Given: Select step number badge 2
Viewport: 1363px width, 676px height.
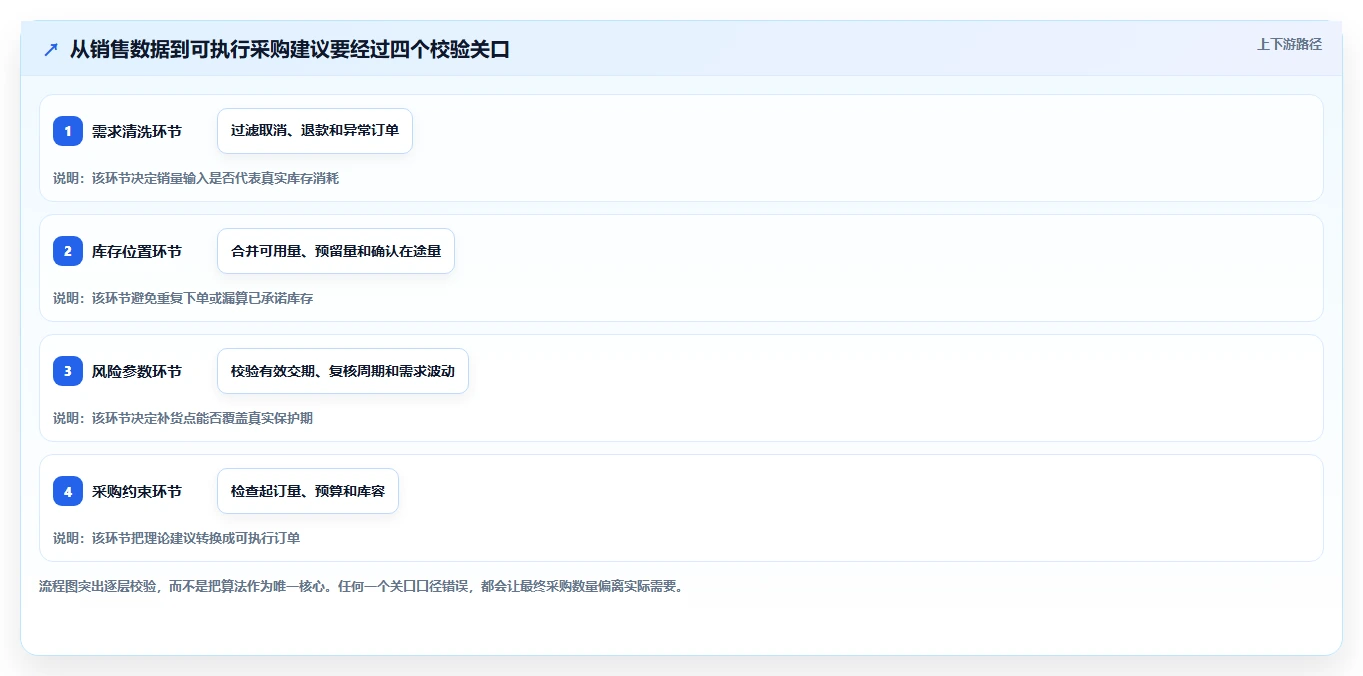Looking at the screenshot, I should pos(68,251).
